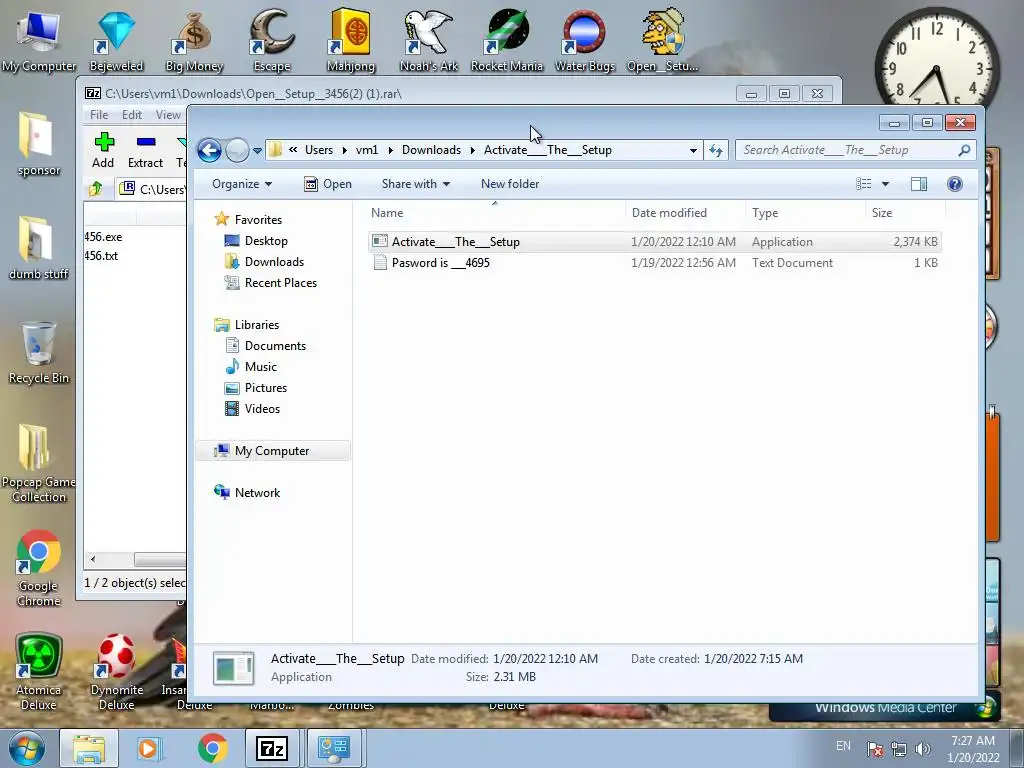Select the Activate___The__Setup application file
This screenshot has width=1024, height=768.
pos(655,242)
